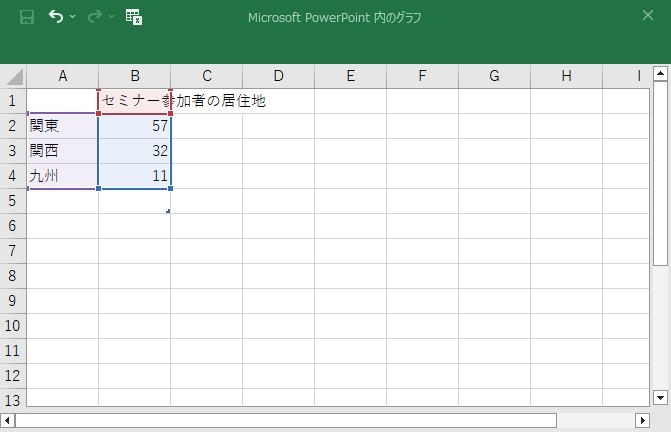Select cell containing 関東
Image resolution: width=671 pixels, height=432 pixels.
[x=62, y=126]
